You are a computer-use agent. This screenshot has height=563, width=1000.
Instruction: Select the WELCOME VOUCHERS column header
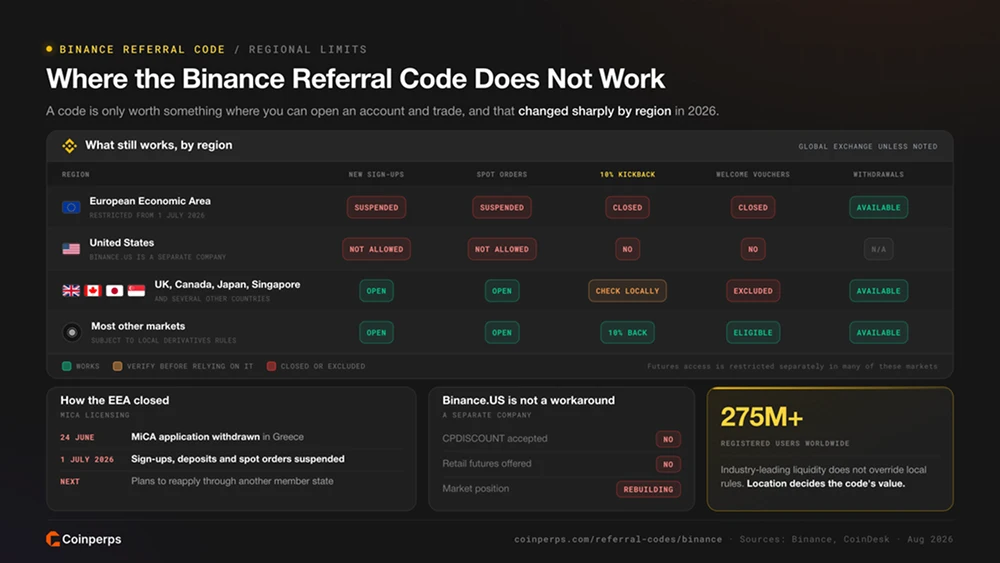tap(753, 174)
